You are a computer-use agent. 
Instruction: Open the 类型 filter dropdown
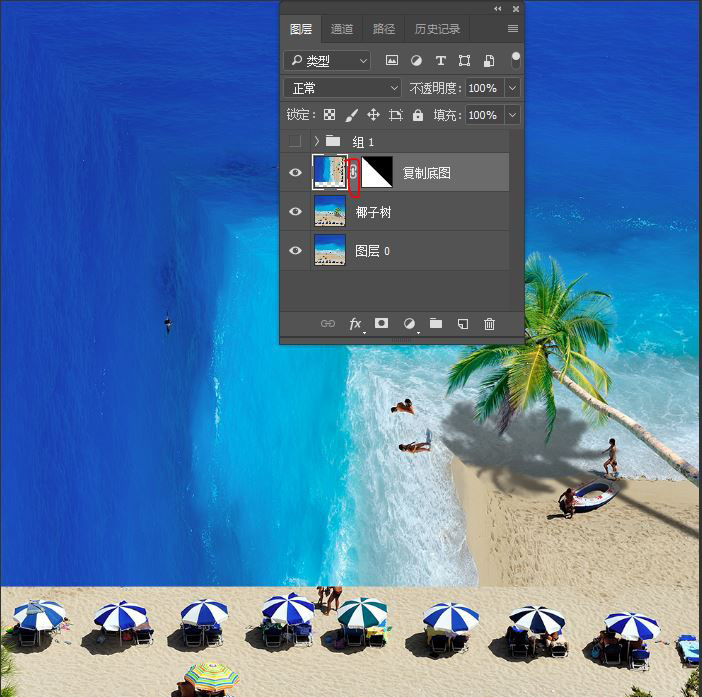tap(327, 60)
